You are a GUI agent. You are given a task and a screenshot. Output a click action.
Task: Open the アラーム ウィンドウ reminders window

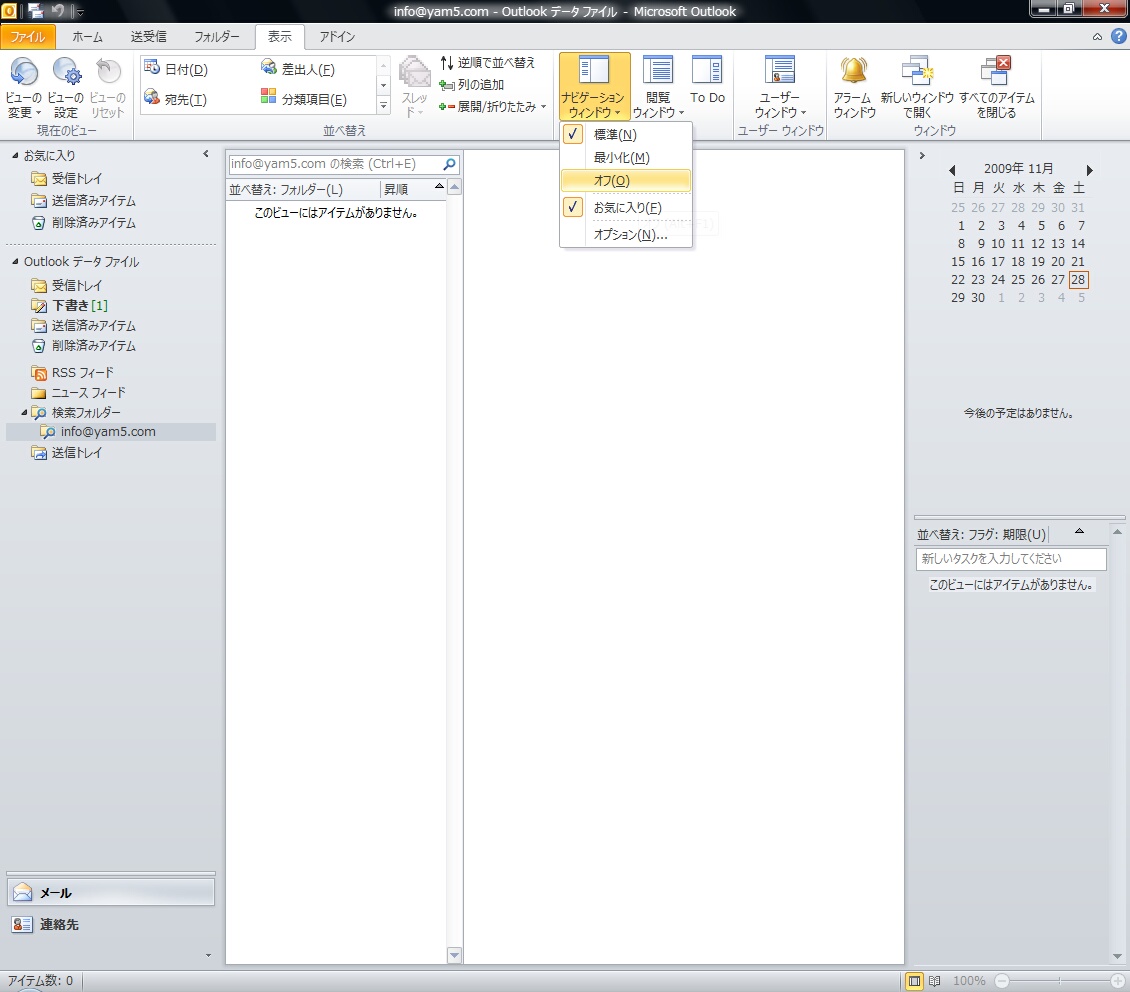coord(854,86)
